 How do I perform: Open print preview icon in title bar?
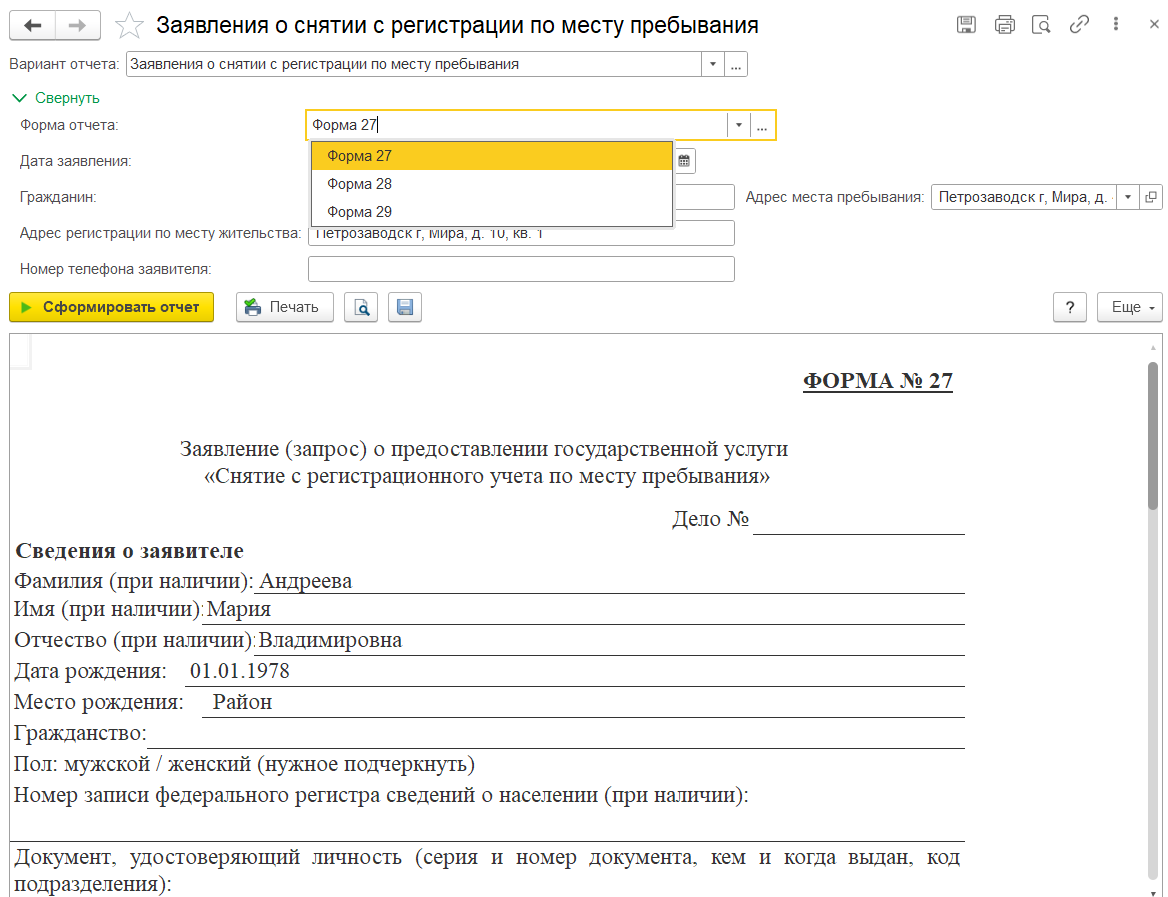1041,25
